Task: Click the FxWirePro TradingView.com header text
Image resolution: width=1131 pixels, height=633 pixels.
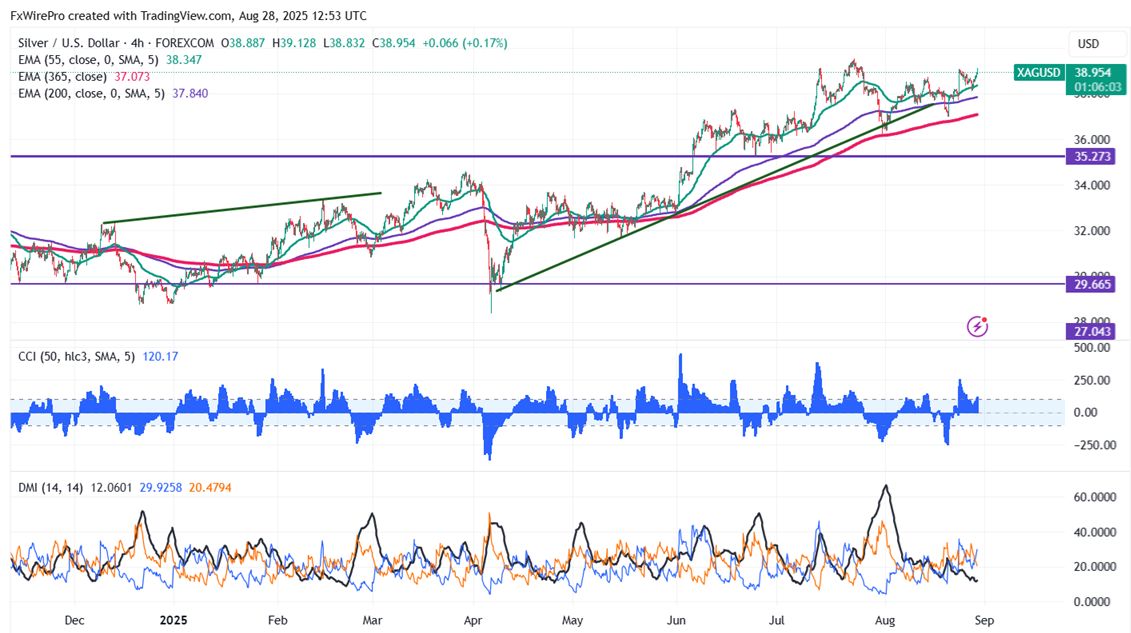Action: point(188,15)
